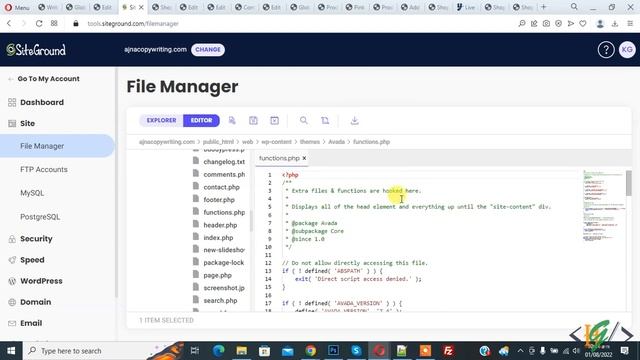Open FileZilla from the taskbar
Viewport: 640px width, 360px height.
click(448, 351)
